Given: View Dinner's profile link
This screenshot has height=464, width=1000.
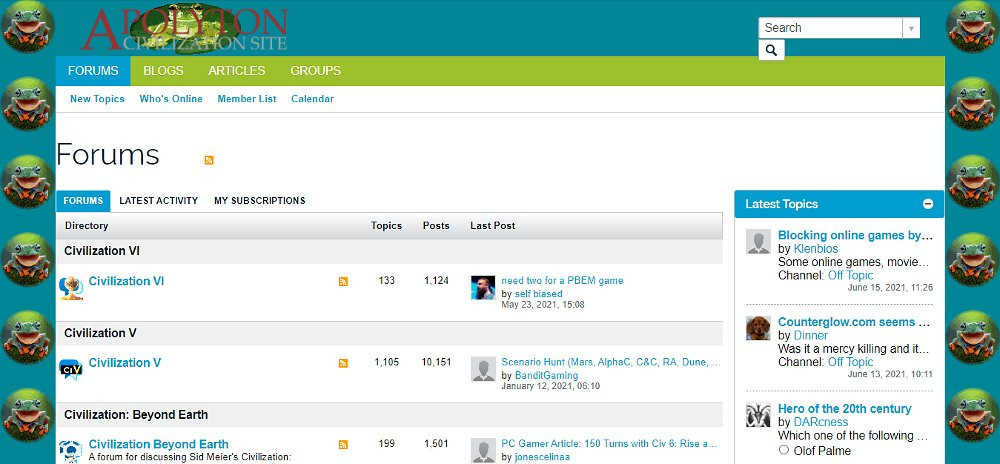Looking at the screenshot, I should coord(811,335).
